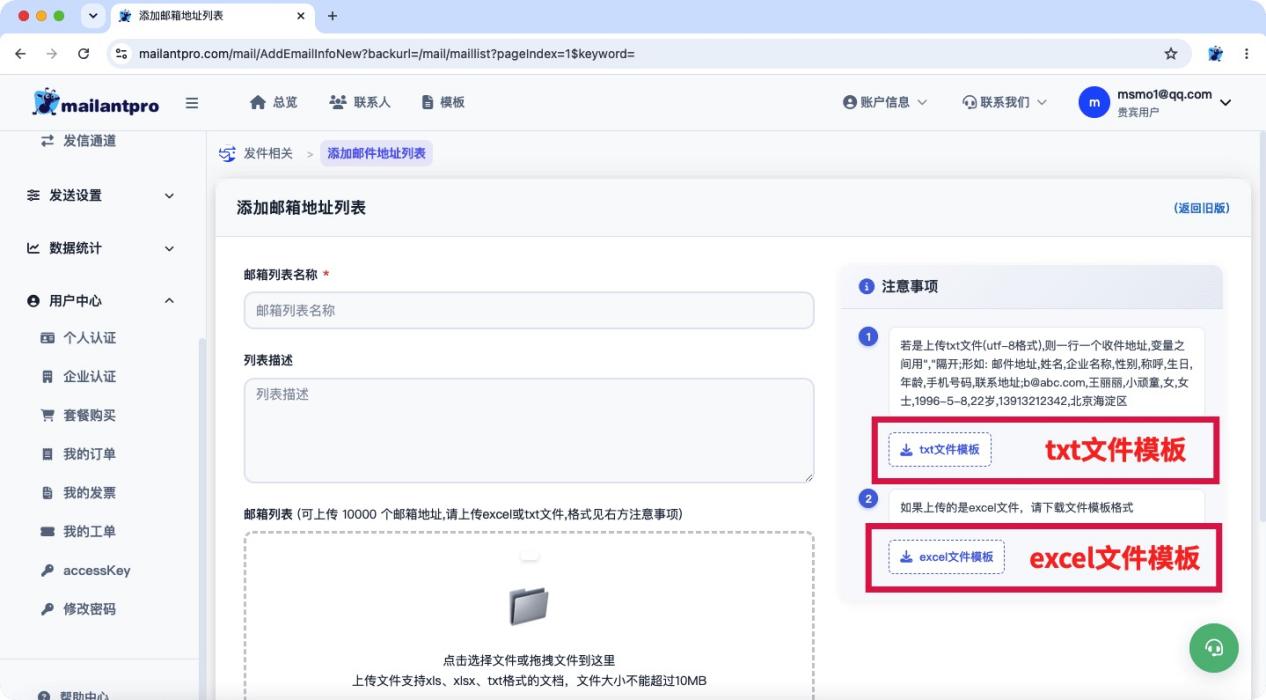The width and height of the screenshot is (1266, 700).
Task: Open the green customer service chat button
Action: (x=1214, y=647)
